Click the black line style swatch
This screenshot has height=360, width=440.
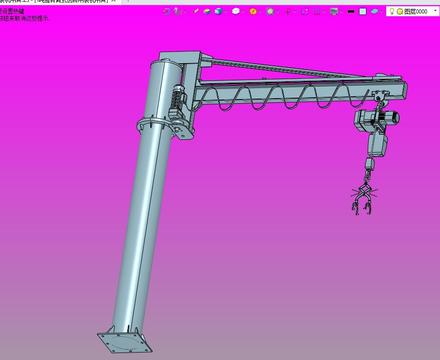tap(351, 12)
